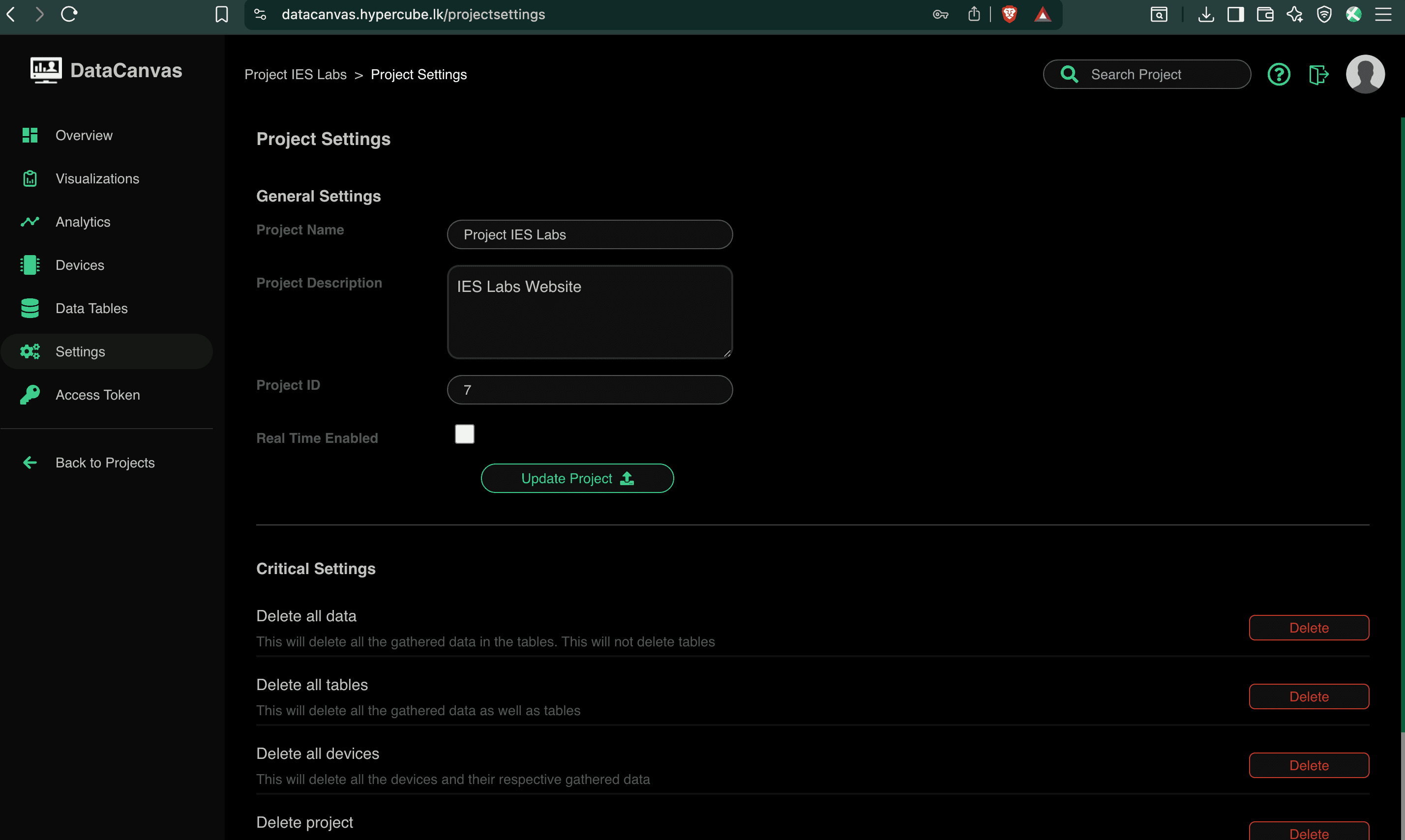Open the profile avatar menu
Viewport: 1405px width, 840px height.
coord(1365,74)
